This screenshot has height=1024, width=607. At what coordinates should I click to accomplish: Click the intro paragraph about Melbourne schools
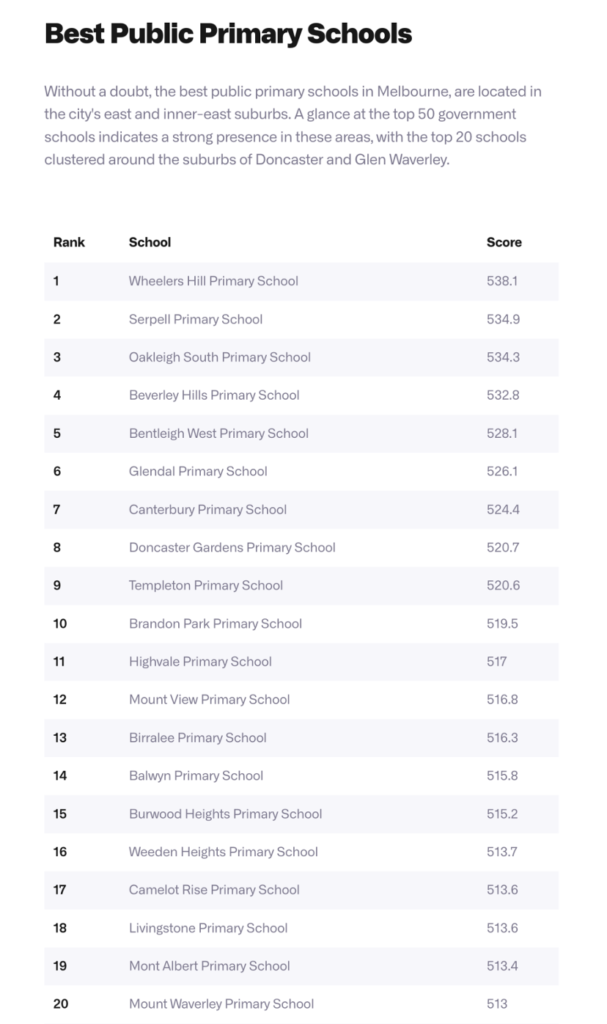point(293,126)
